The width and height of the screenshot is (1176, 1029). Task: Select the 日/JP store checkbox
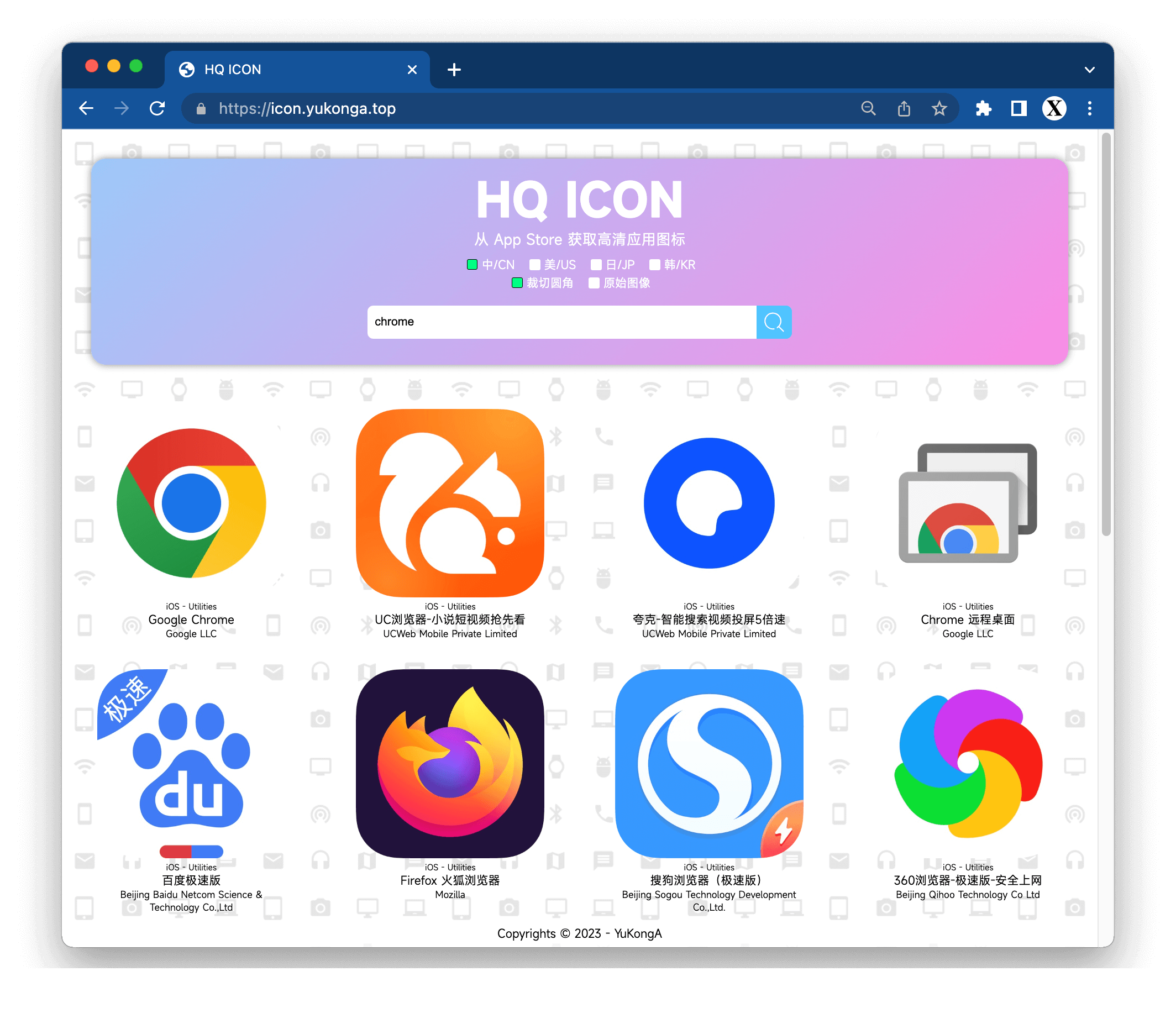pos(596,265)
